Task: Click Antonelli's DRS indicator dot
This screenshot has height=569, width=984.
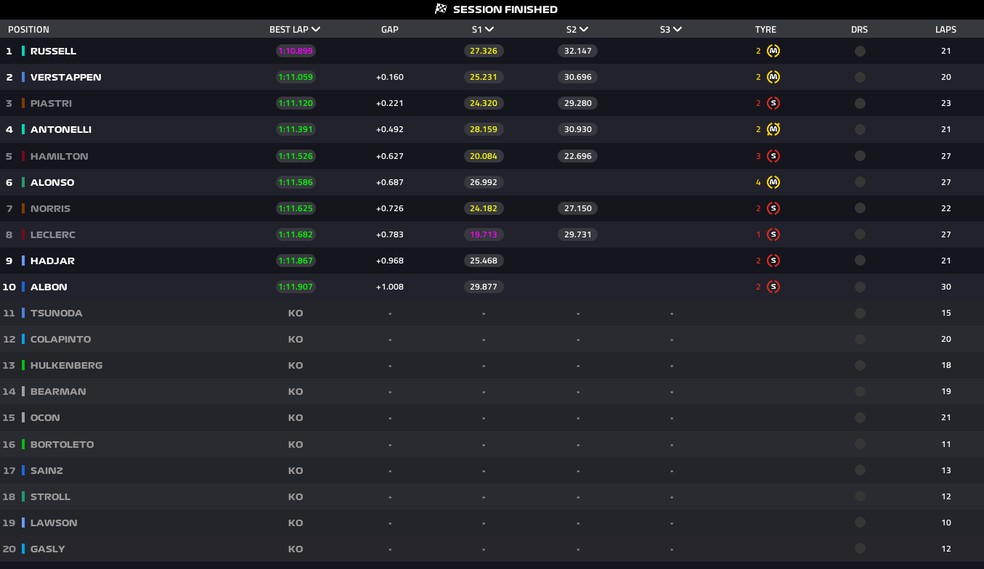Action: (860, 129)
